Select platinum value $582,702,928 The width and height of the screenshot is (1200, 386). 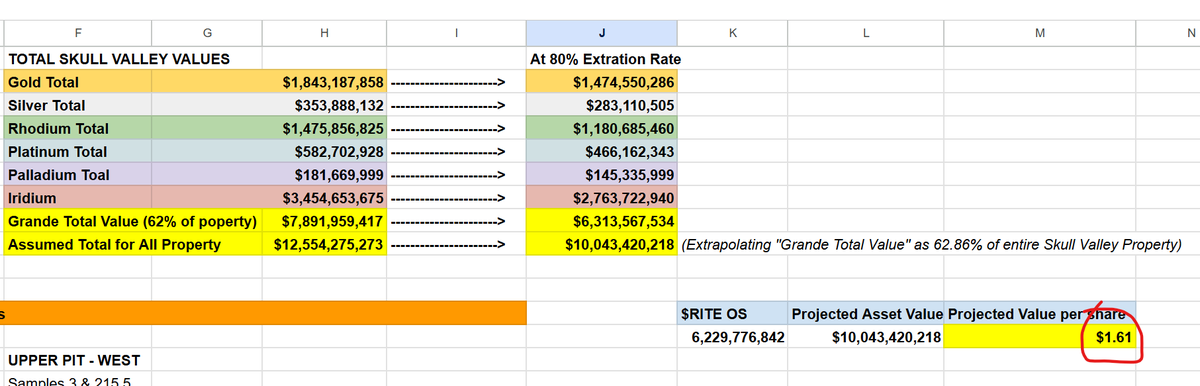(x=325, y=151)
